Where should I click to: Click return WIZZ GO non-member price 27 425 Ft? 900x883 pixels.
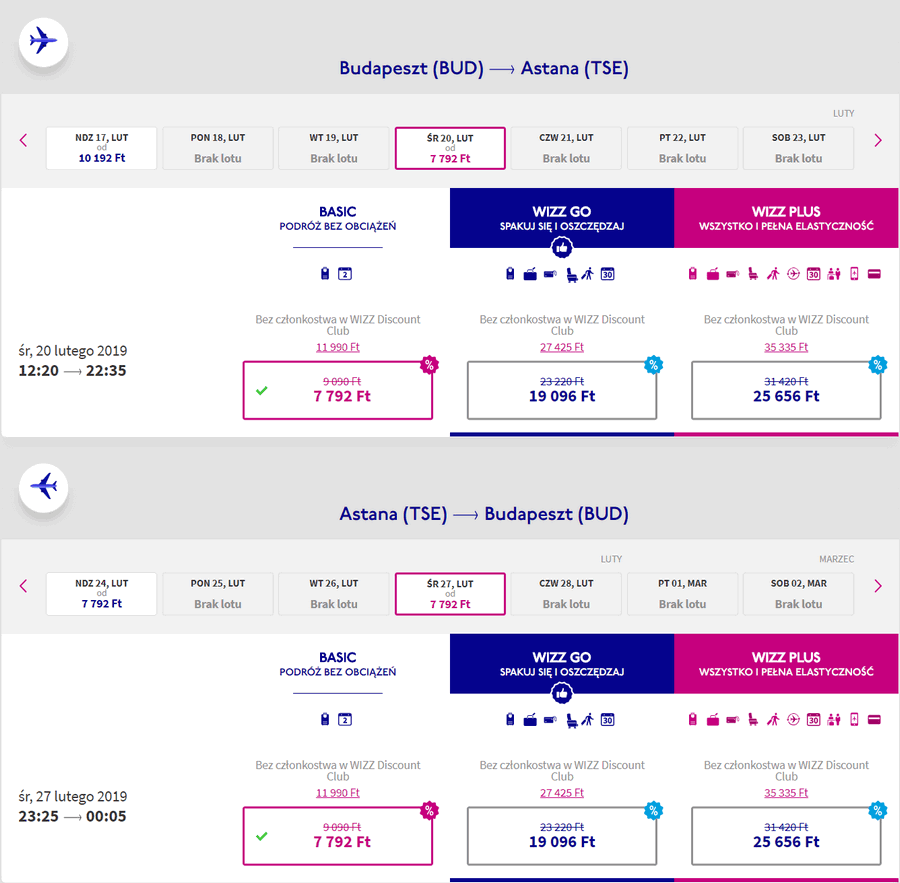click(x=562, y=793)
